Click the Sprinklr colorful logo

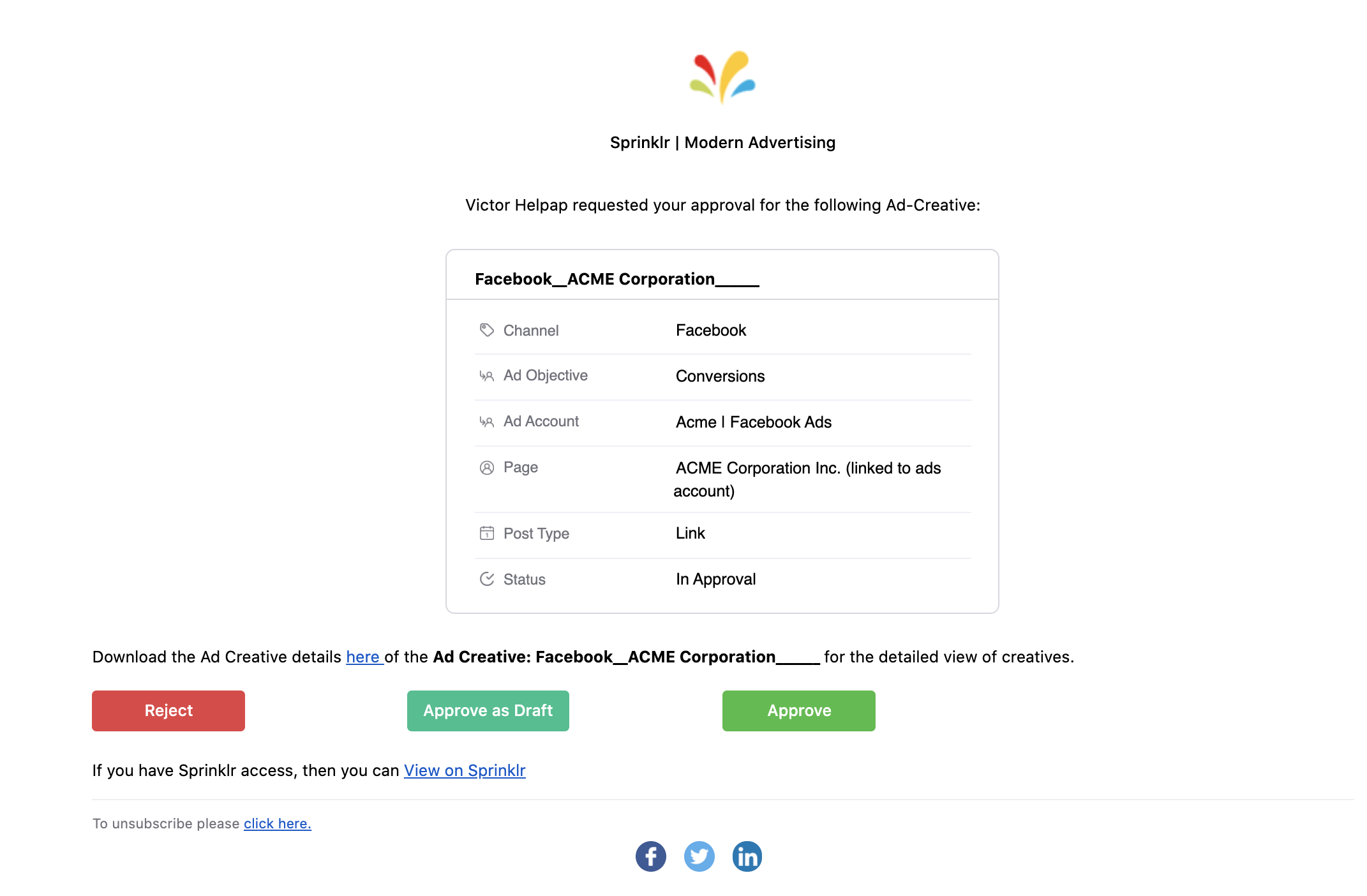tap(722, 77)
